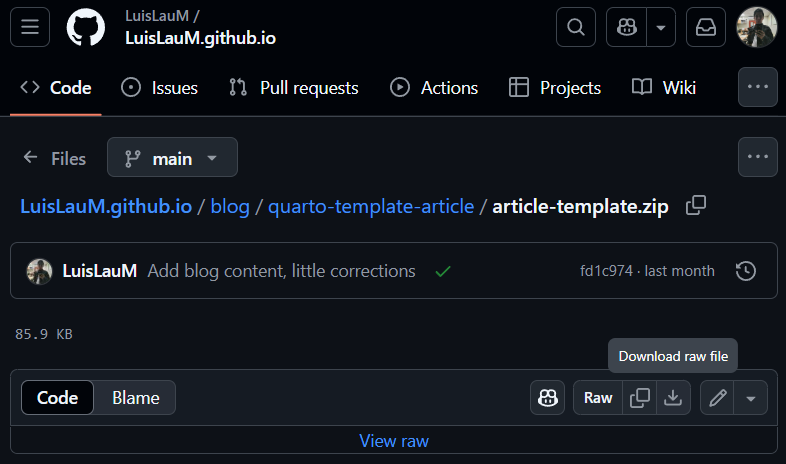The width and height of the screenshot is (786, 464).
Task: Copy raw file contents
Action: pos(640,398)
